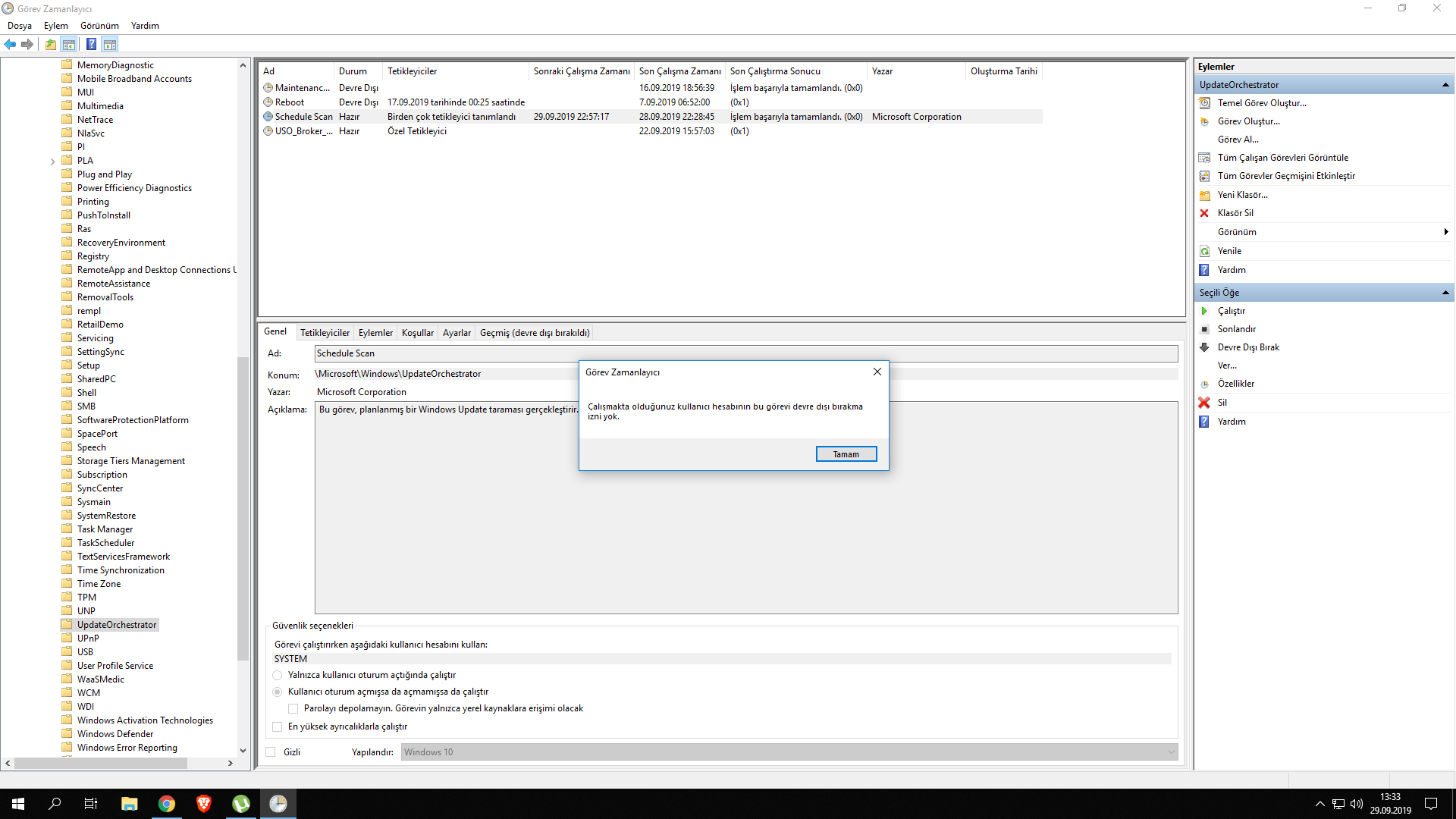Click the Temel Görev Oluştur icon

click(1204, 103)
